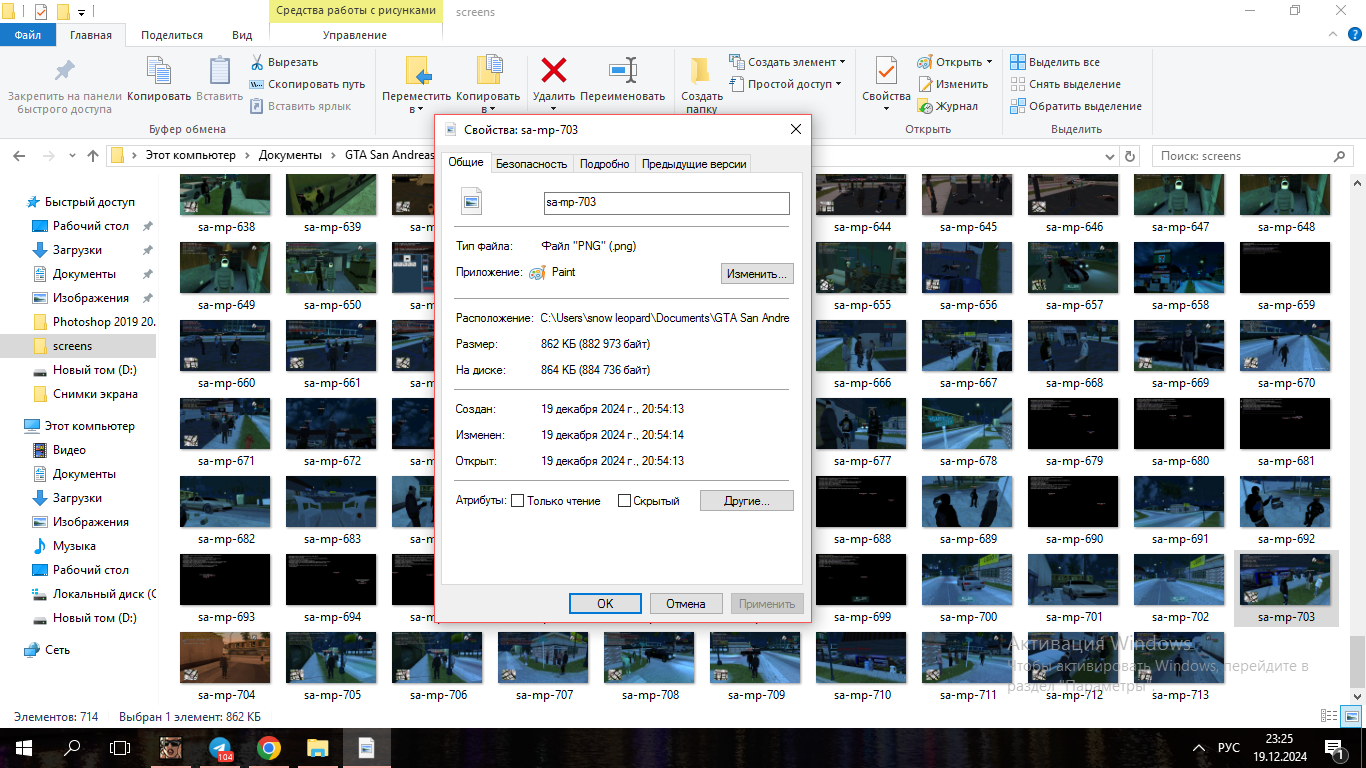The image size is (1366, 768).
Task: Click the red Delete (Удалить) icon
Action: coord(553,71)
